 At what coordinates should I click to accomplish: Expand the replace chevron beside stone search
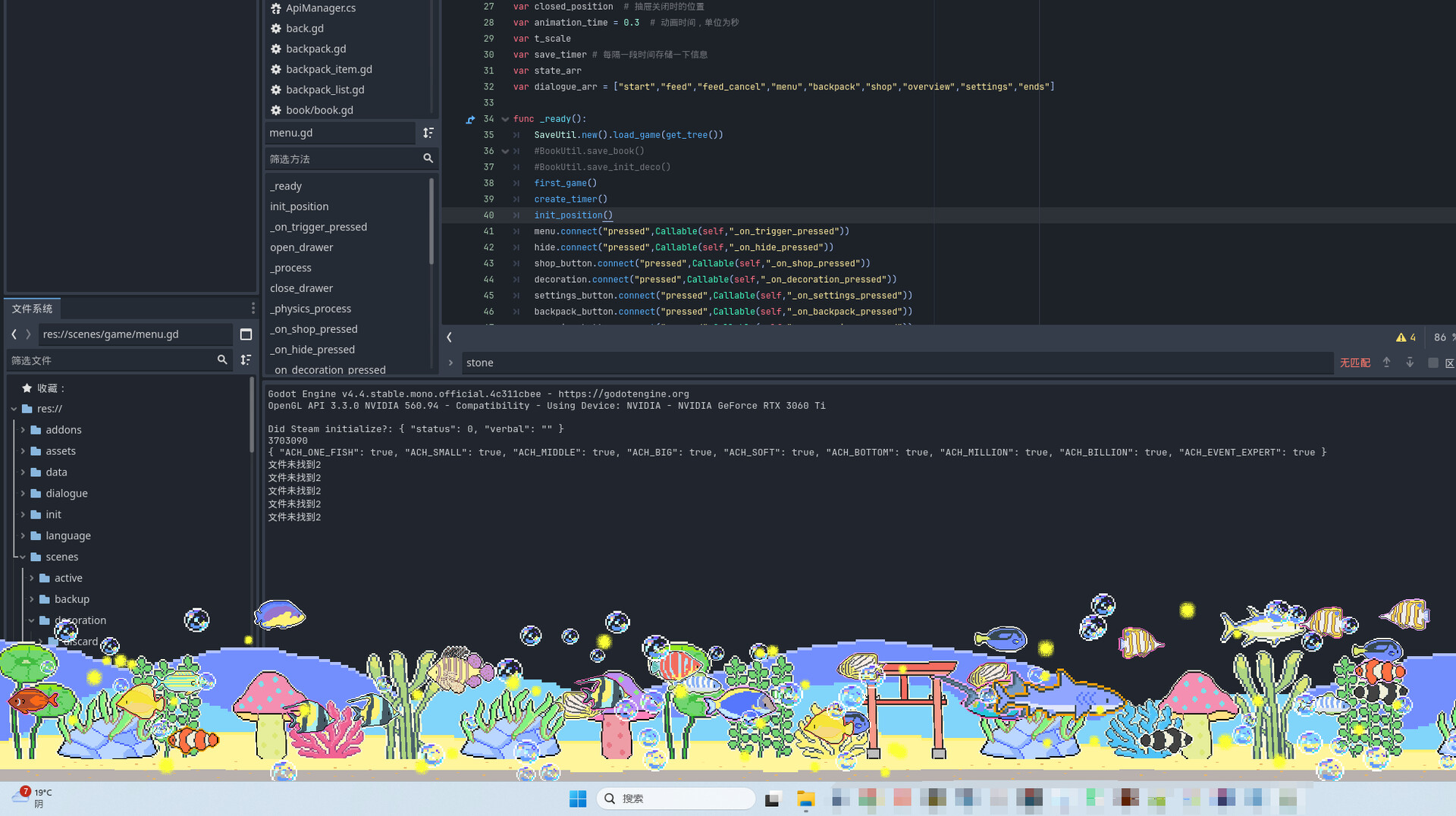[450, 363]
